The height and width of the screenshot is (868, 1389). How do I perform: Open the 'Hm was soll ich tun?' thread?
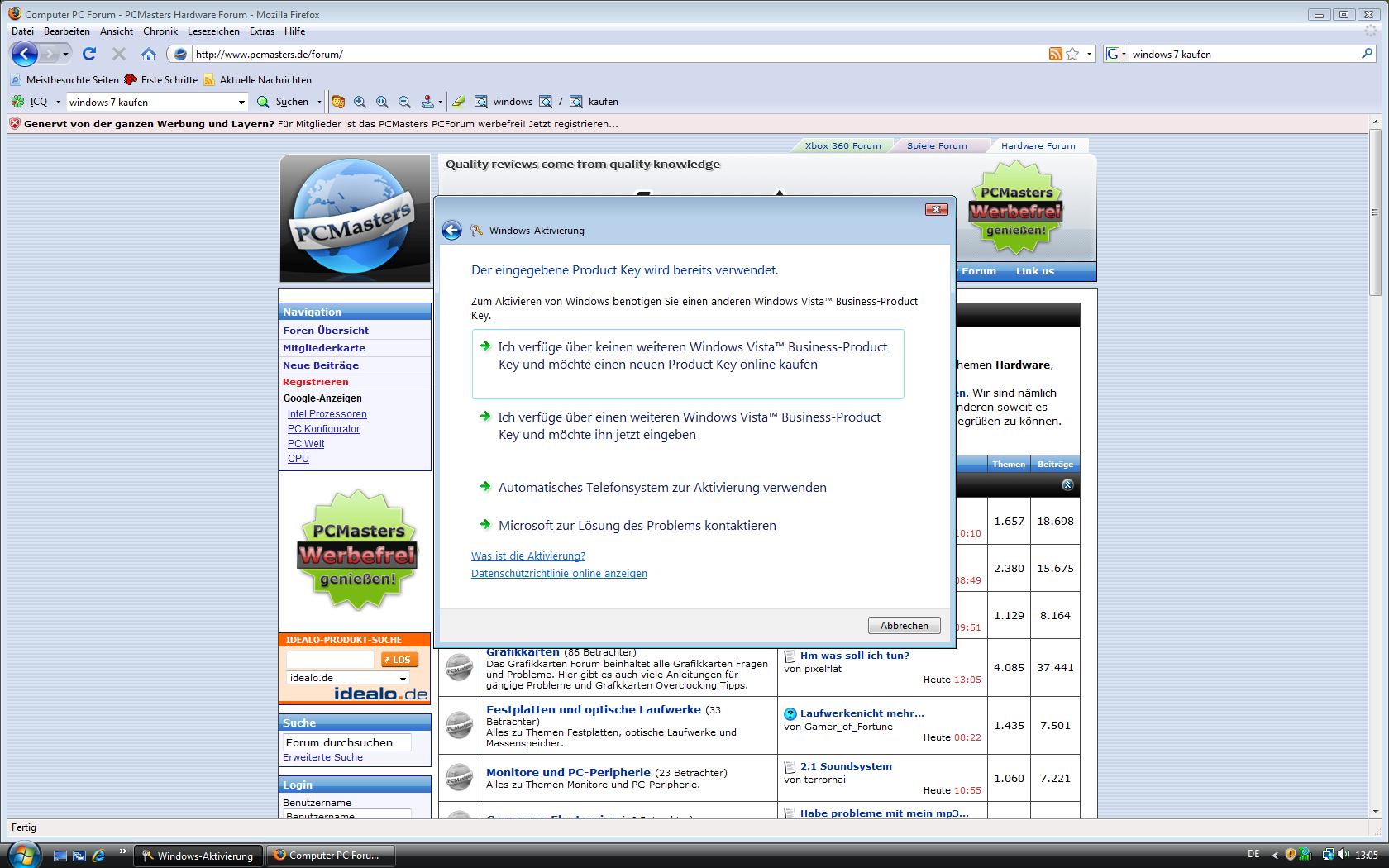tap(855, 656)
